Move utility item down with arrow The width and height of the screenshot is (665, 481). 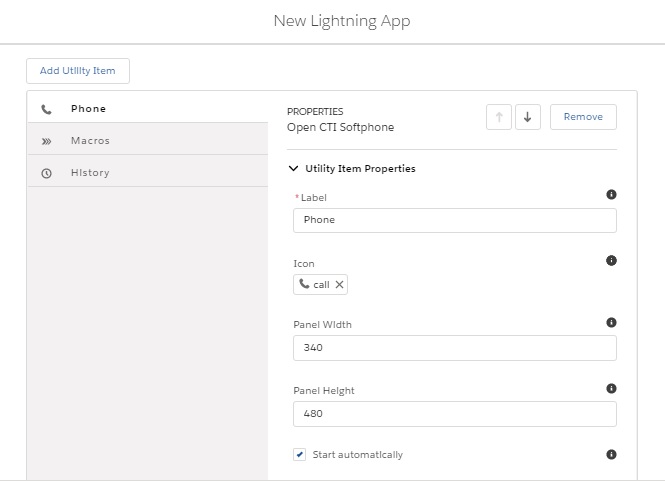[x=527, y=117]
